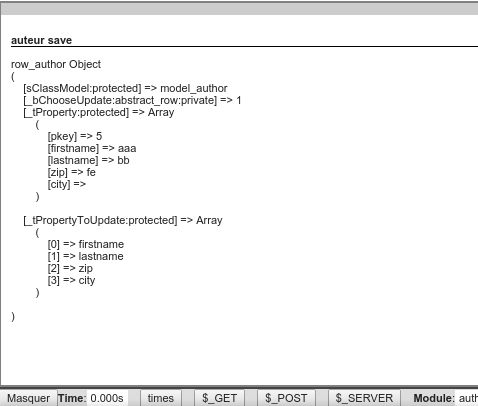
Task: Click the [1] => lastname entry
Action: (85, 256)
